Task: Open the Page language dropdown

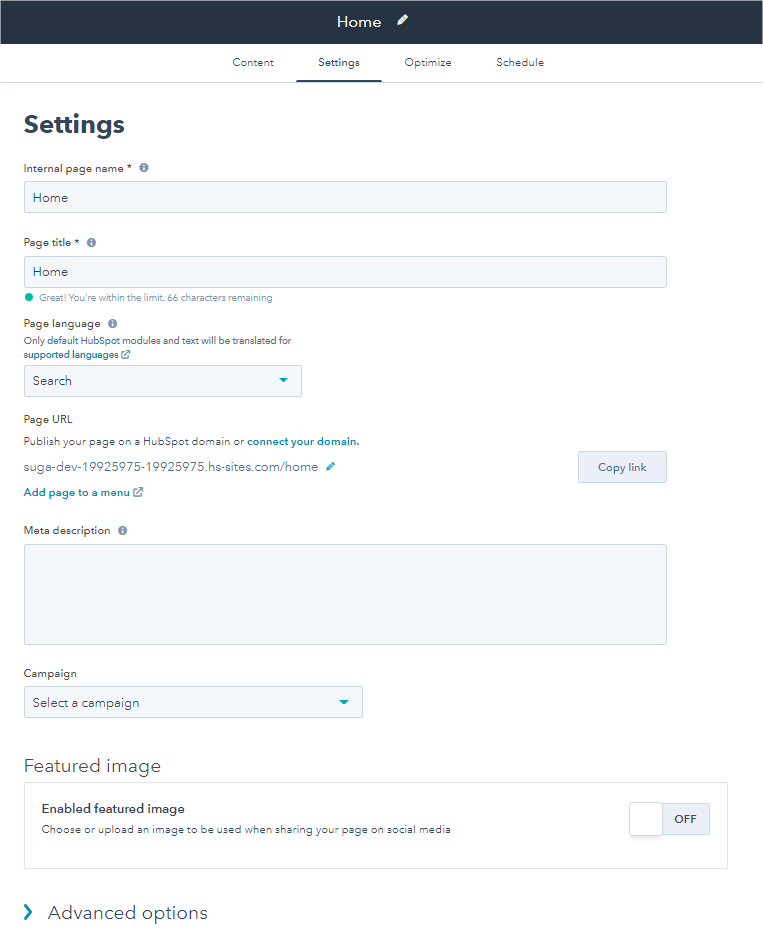Action: pos(163,381)
